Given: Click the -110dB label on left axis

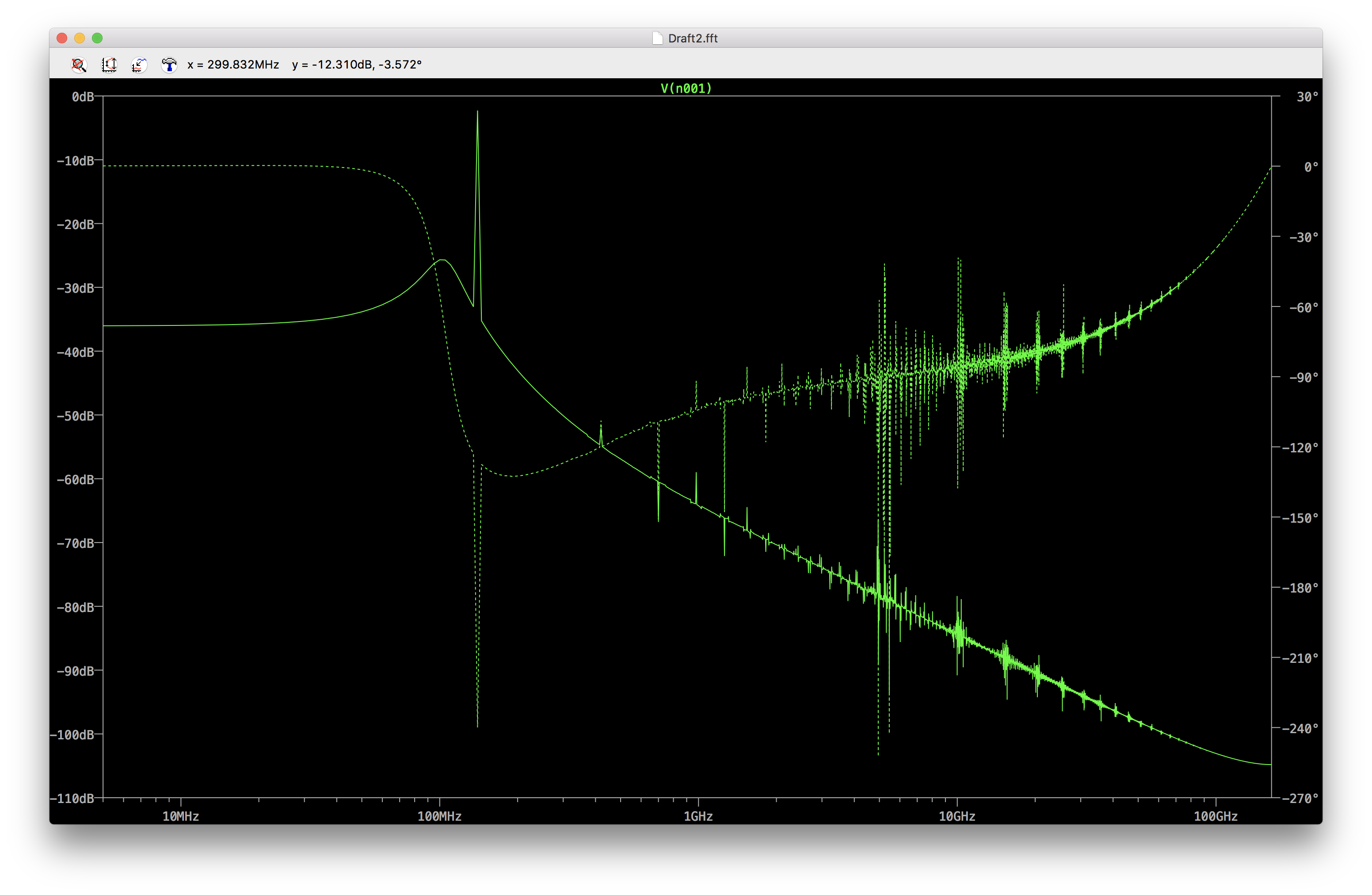Looking at the screenshot, I should [72, 798].
